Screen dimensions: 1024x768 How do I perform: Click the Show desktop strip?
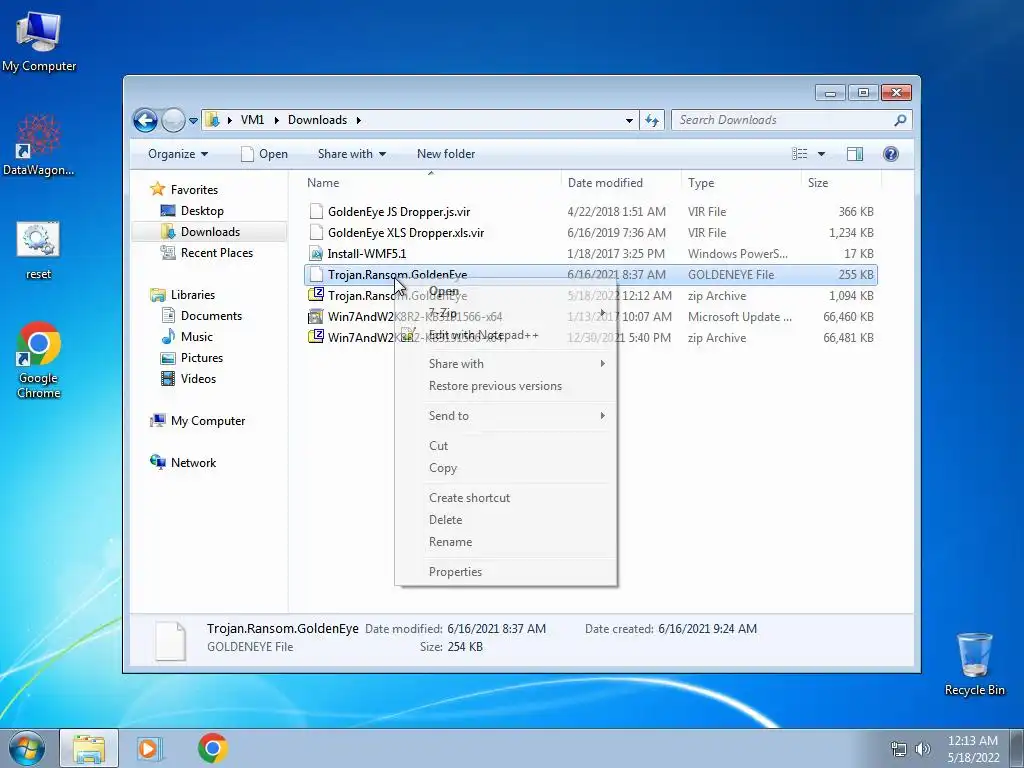coord(1016,748)
